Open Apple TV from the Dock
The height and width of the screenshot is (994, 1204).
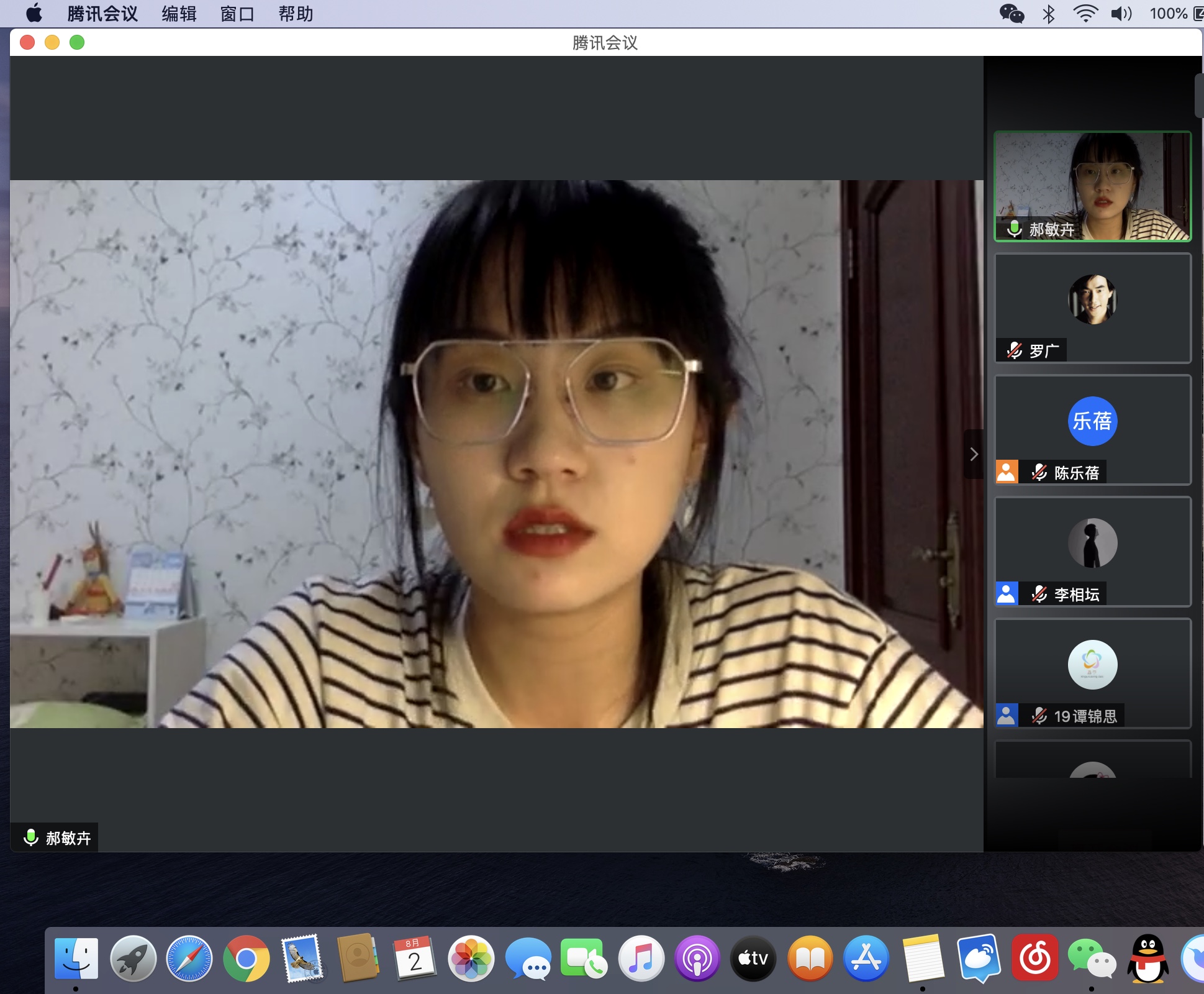(753, 959)
